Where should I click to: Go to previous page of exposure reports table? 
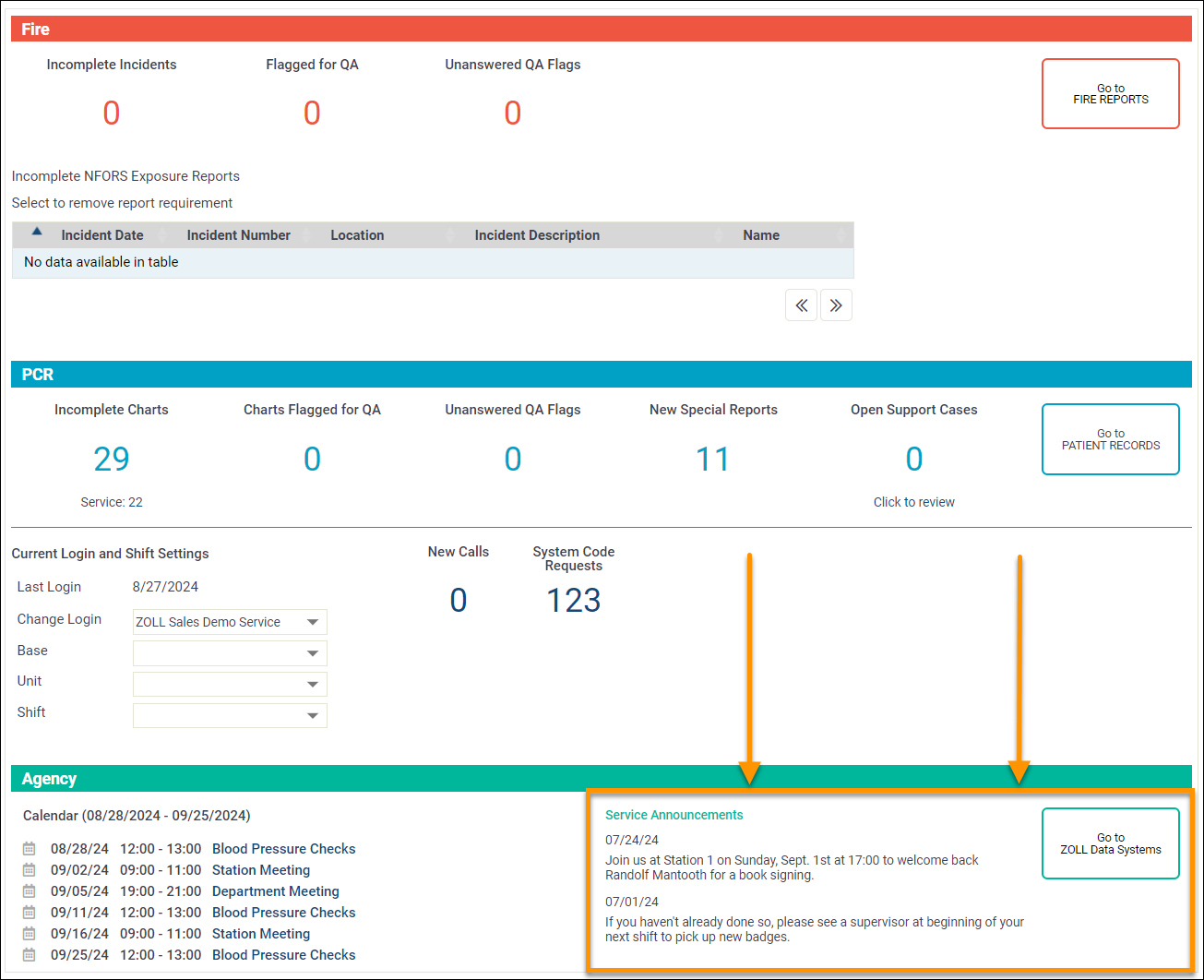tap(801, 305)
